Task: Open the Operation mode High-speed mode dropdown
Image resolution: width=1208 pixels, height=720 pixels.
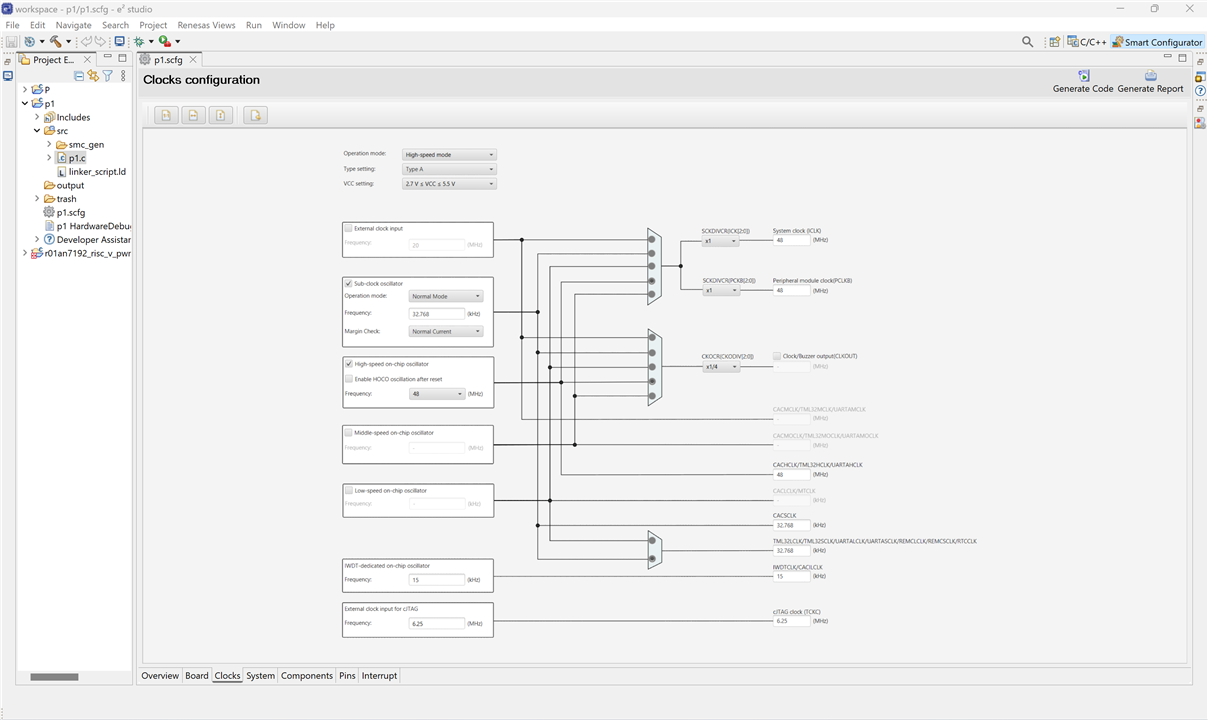Action: pyautogui.click(x=449, y=155)
